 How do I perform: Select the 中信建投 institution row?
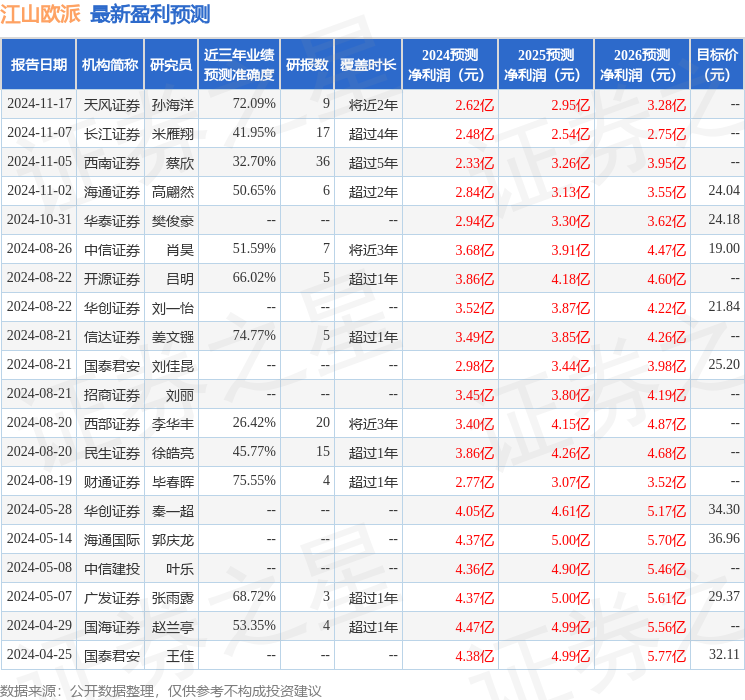pyautogui.click(x=111, y=567)
